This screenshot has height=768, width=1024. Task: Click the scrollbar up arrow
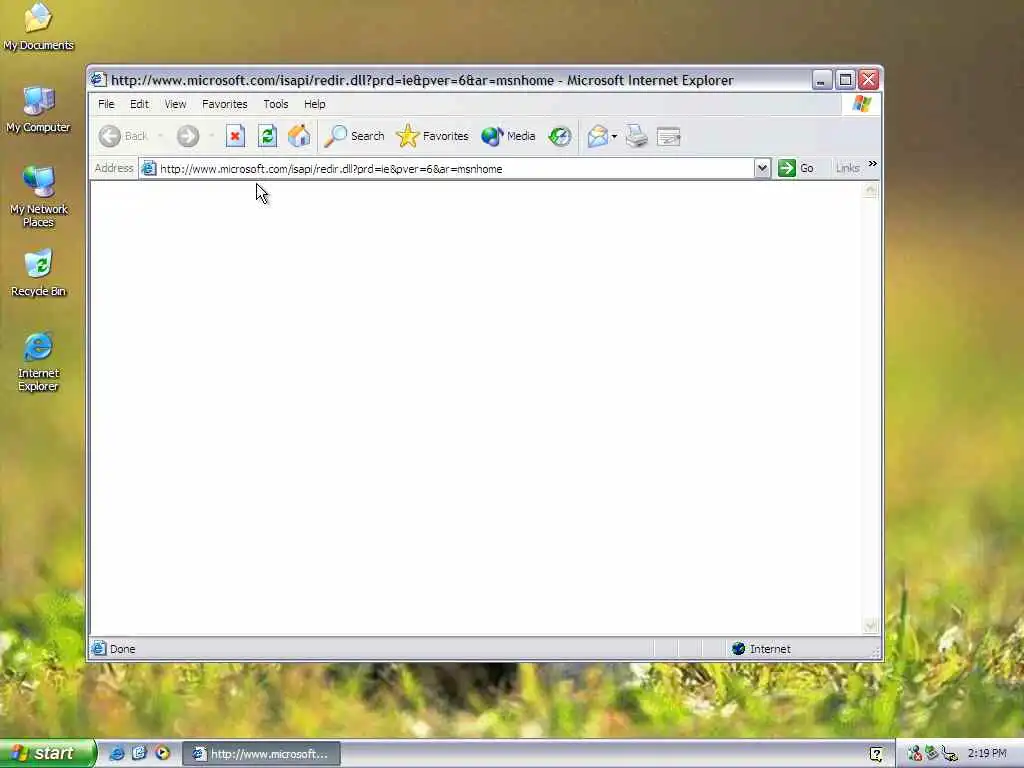coord(870,190)
